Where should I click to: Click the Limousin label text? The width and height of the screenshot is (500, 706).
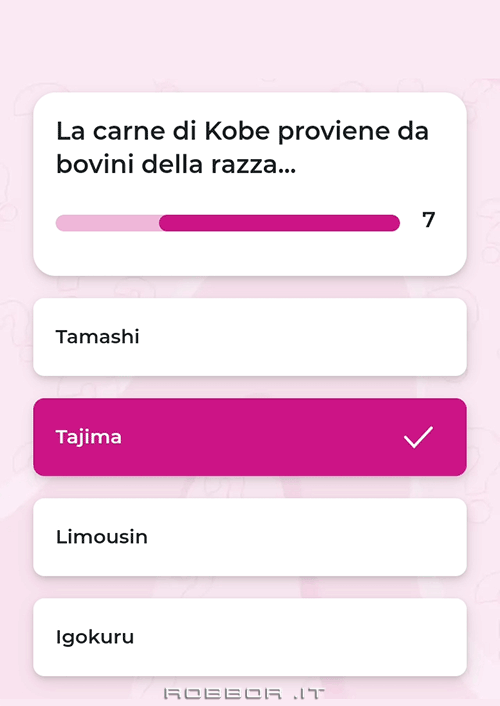point(102,537)
